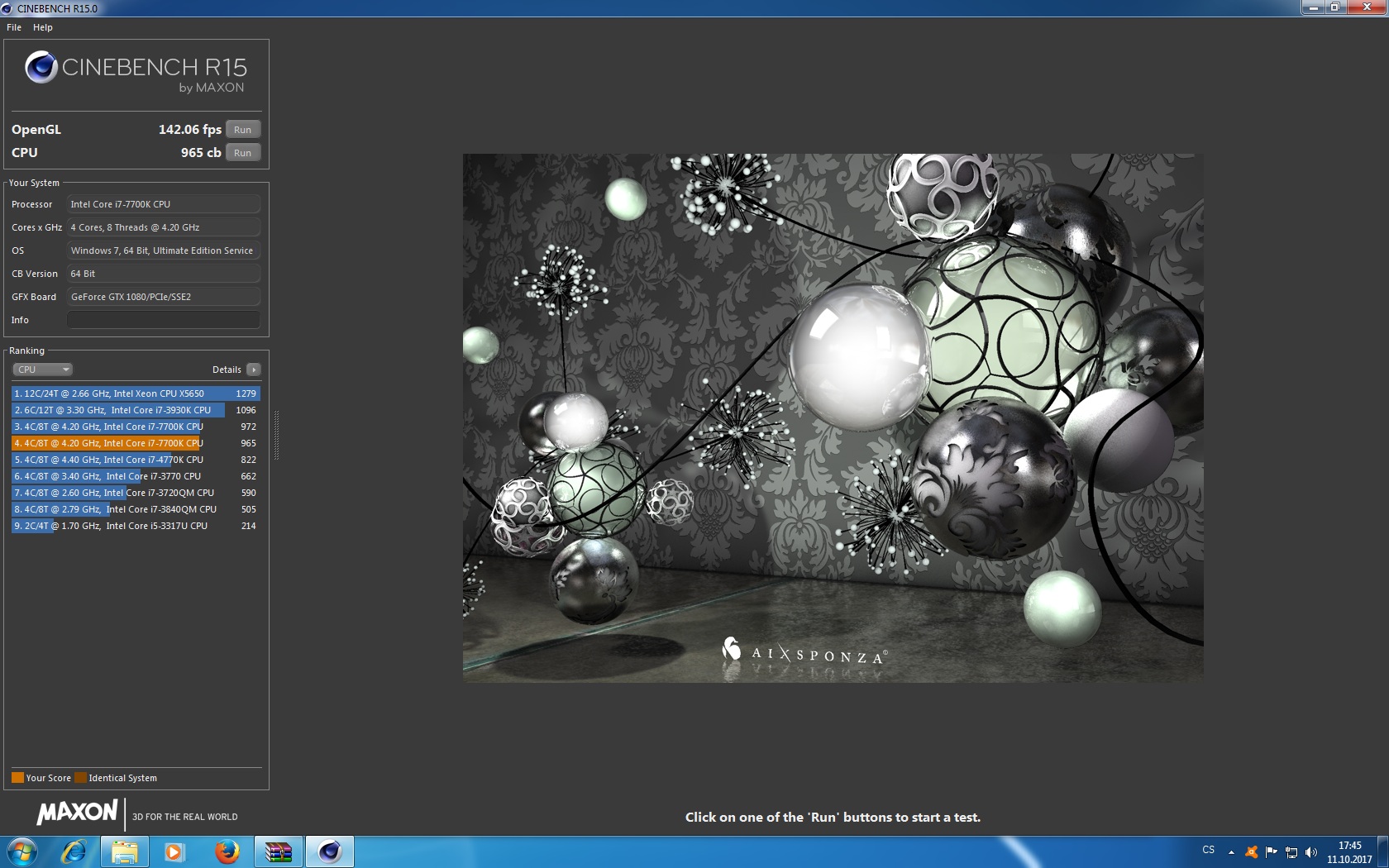
Task: Click the CB Version 64 Bit field
Action: (x=164, y=274)
